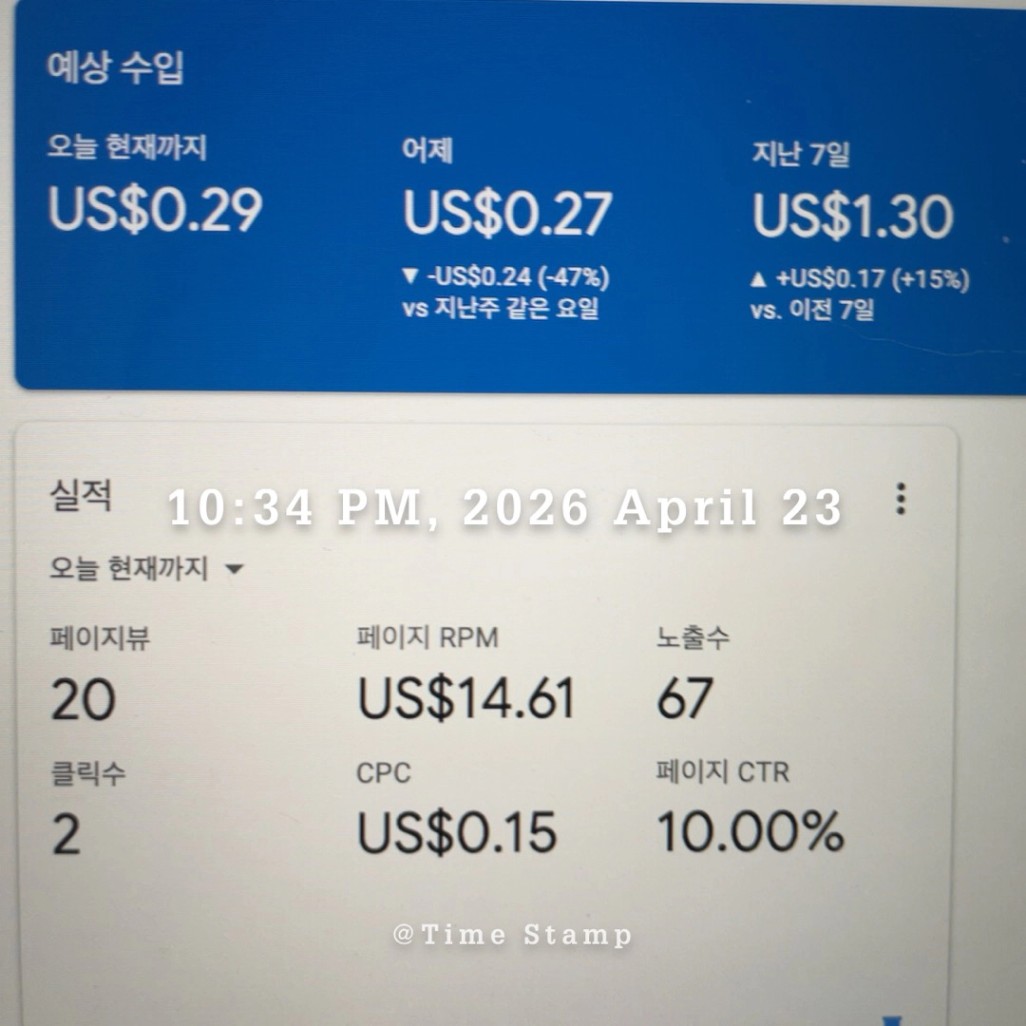Click the @Time Stamp watermark
The height and width of the screenshot is (1026, 1026).
pos(512,935)
